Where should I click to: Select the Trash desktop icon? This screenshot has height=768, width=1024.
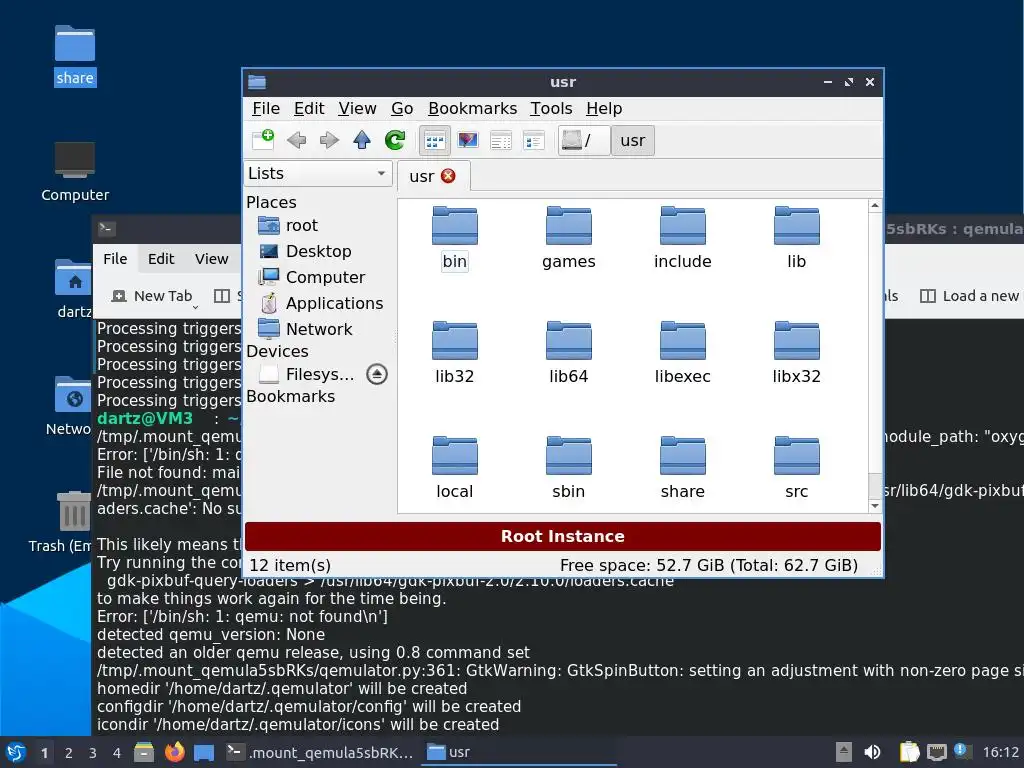point(60,522)
